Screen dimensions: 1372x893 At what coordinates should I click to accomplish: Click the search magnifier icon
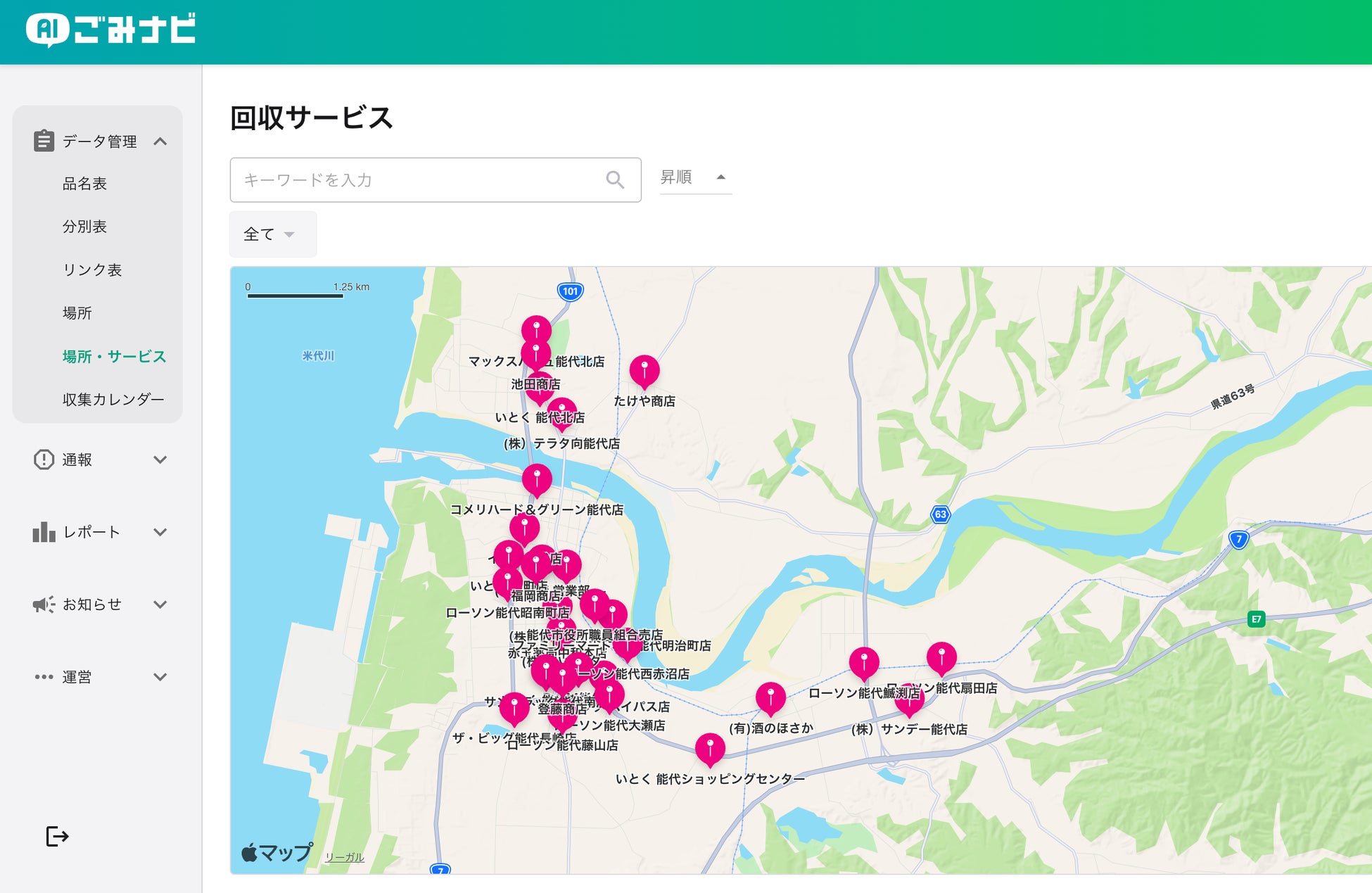615,180
